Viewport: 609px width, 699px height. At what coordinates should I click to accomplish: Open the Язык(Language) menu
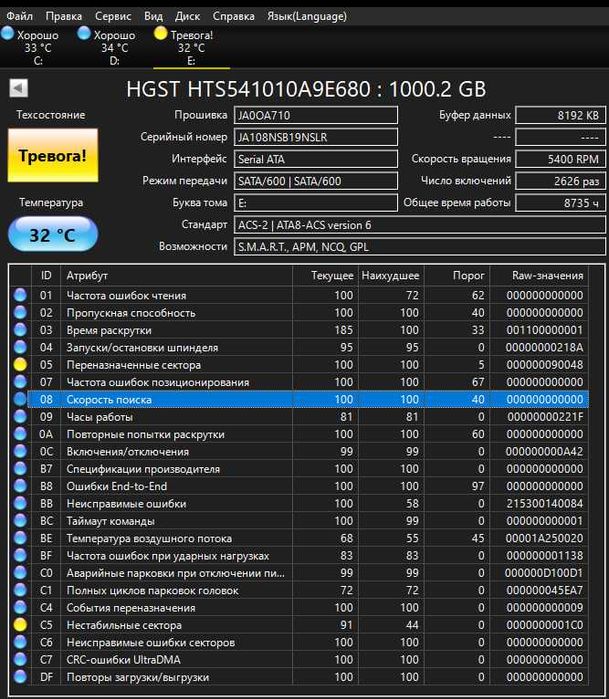[307, 16]
